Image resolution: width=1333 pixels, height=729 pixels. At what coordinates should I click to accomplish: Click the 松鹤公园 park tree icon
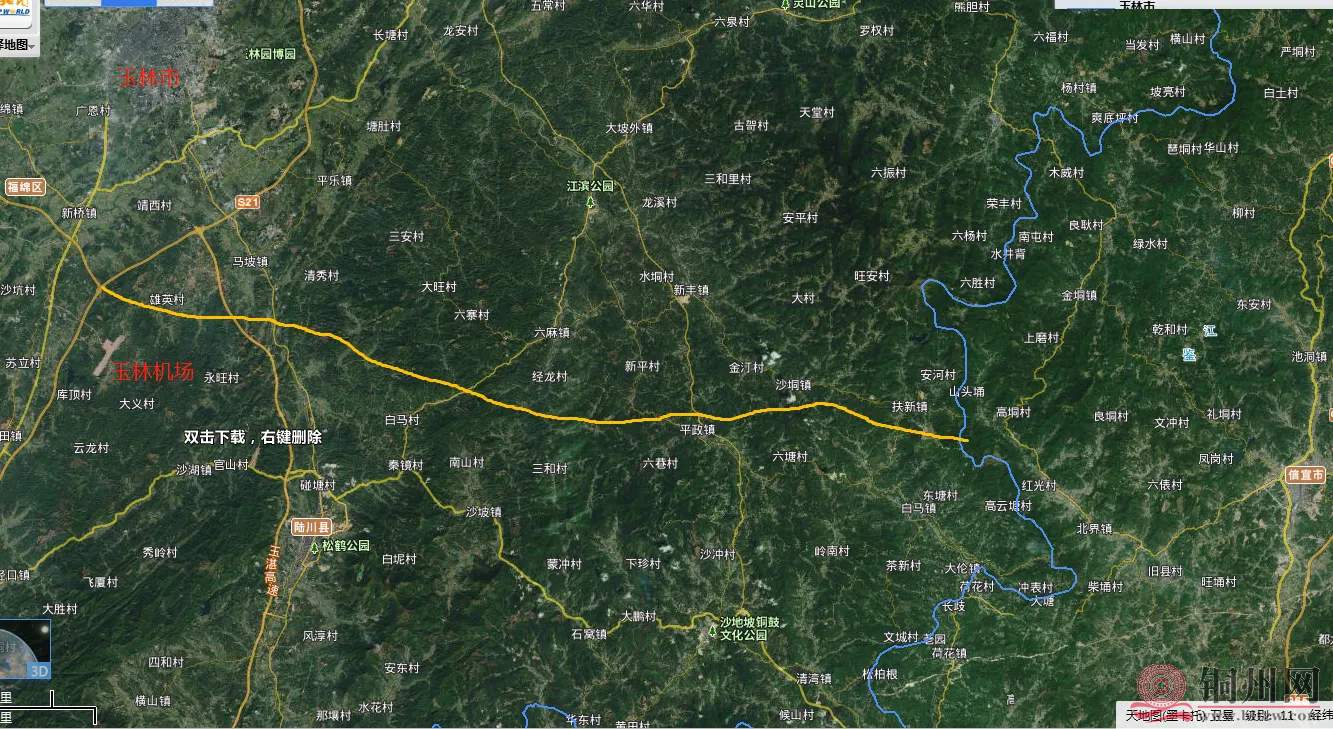315,546
